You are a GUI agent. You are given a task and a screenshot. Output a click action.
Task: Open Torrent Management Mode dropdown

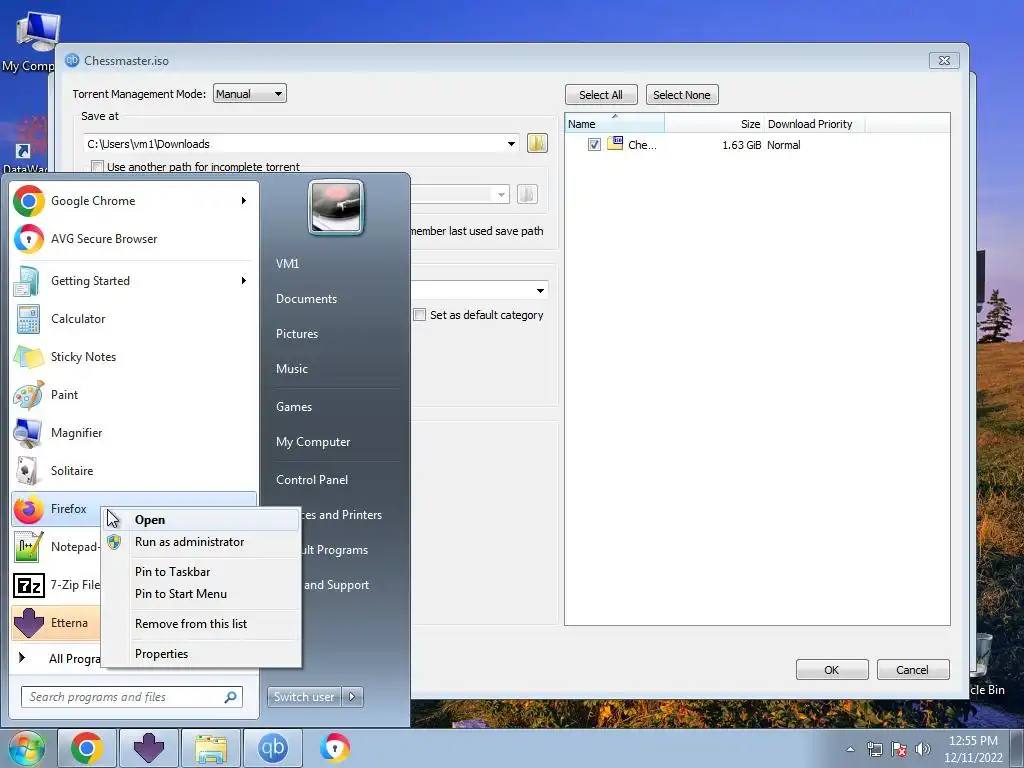coord(249,93)
